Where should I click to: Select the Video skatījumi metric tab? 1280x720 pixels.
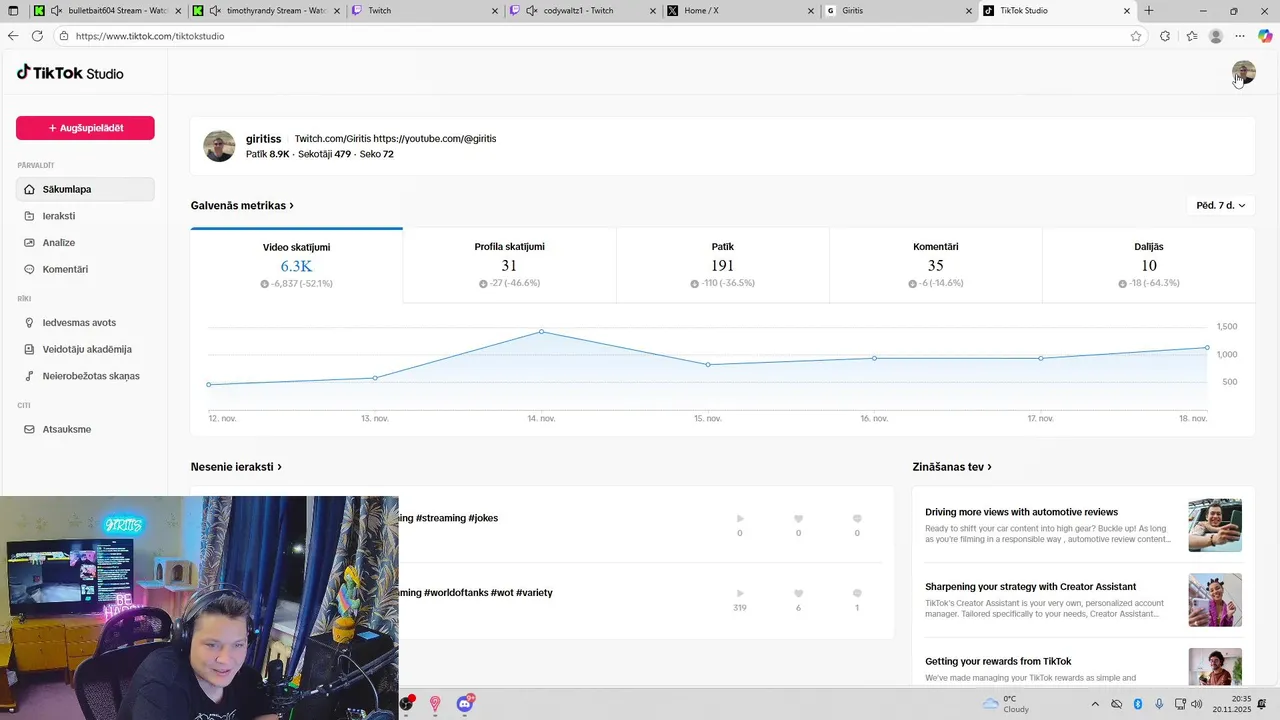click(297, 265)
